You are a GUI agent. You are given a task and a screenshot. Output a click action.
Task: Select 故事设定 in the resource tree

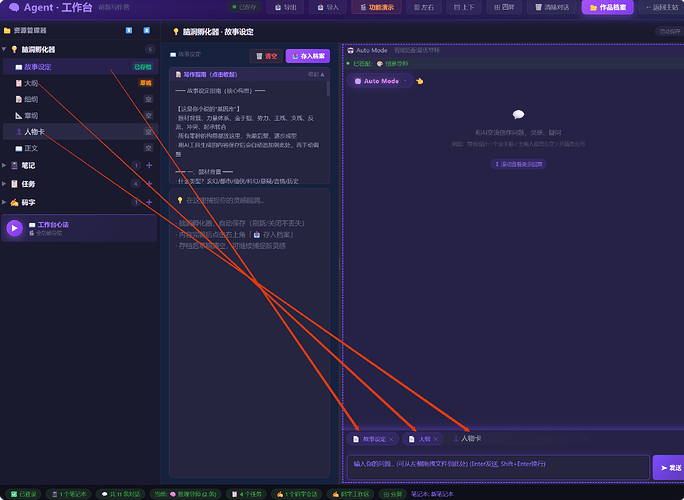click(x=80, y=67)
